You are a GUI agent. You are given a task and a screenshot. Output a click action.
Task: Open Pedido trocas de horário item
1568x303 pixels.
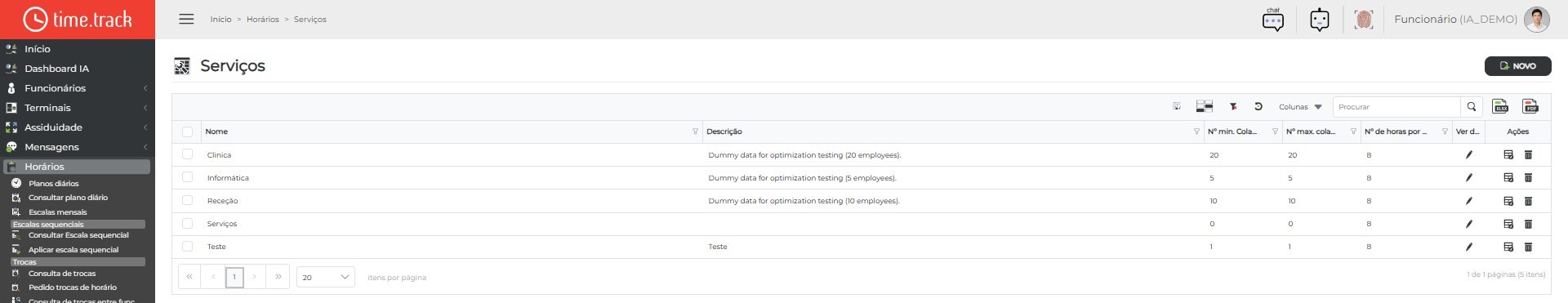pos(73,287)
